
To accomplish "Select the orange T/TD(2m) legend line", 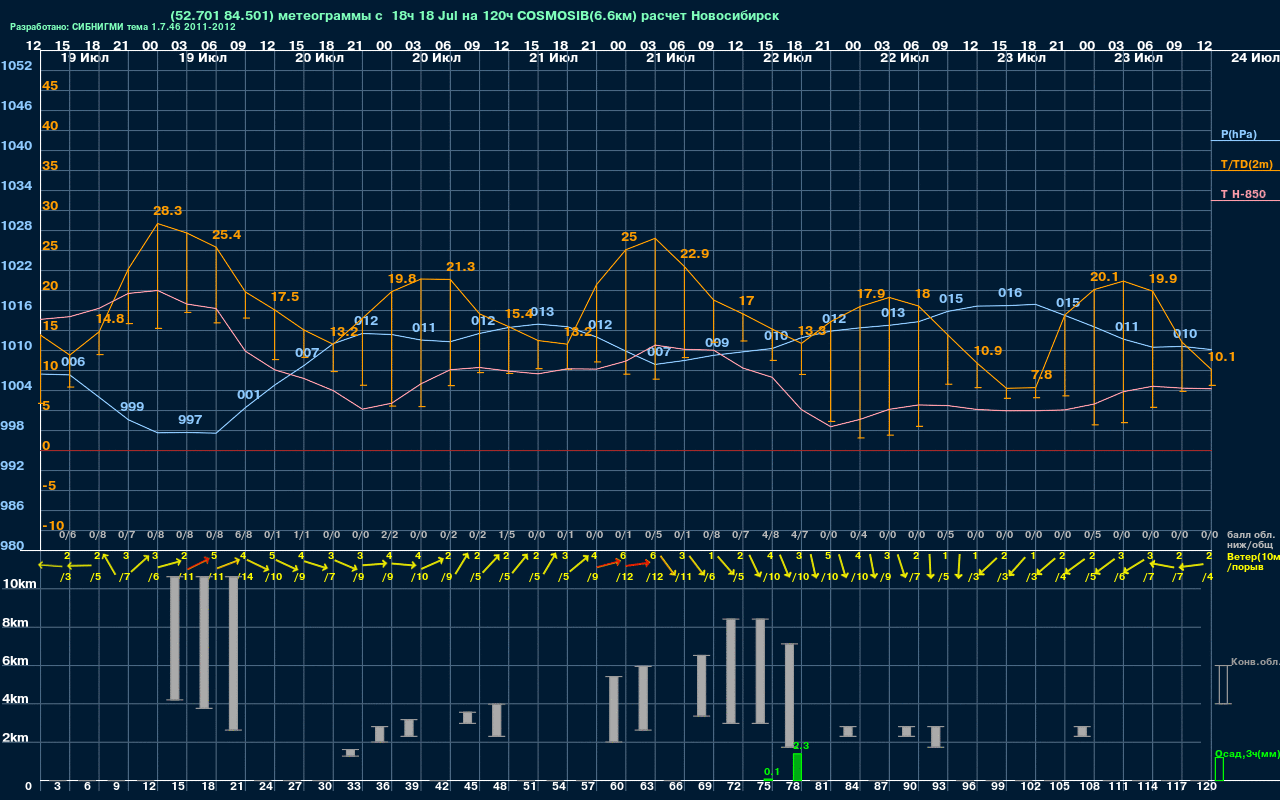I will 1245,171.
